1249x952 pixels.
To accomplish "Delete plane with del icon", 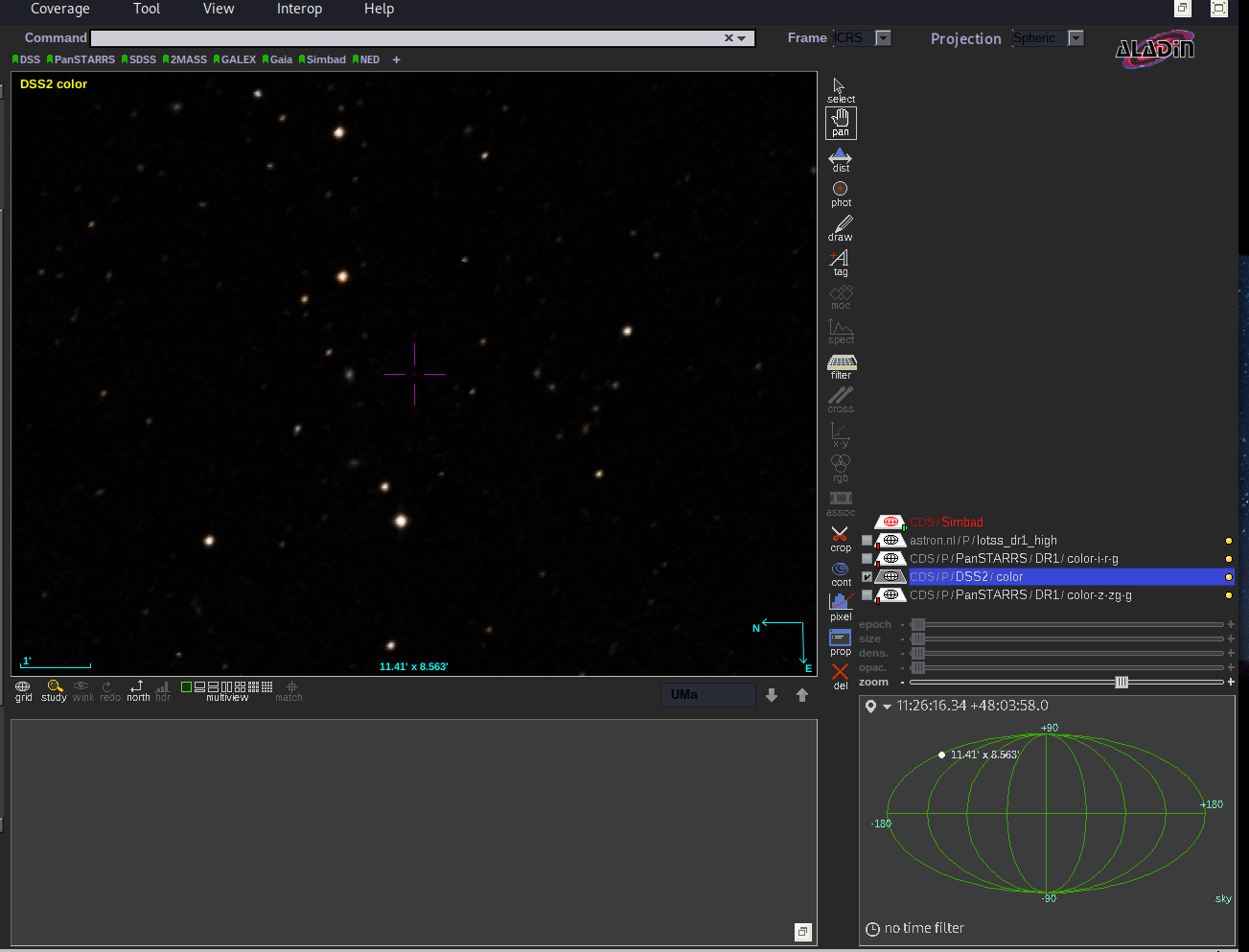I will [x=841, y=677].
